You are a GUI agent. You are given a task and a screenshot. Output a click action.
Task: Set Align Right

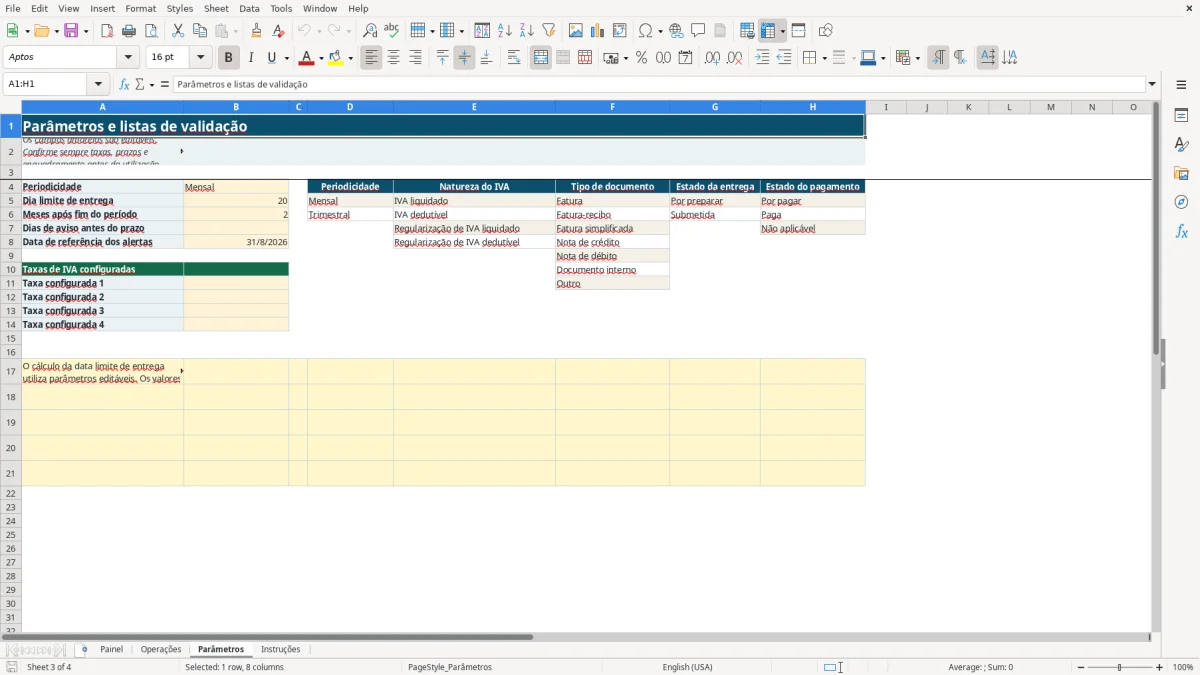coord(416,58)
